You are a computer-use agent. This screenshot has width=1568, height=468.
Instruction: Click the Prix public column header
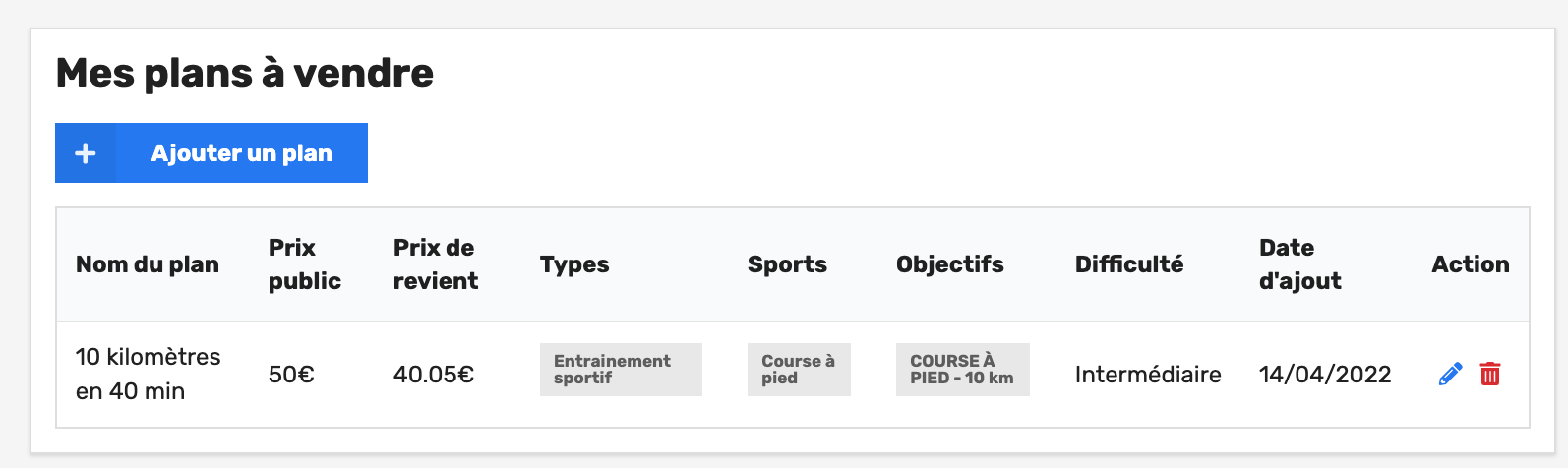pos(305,264)
